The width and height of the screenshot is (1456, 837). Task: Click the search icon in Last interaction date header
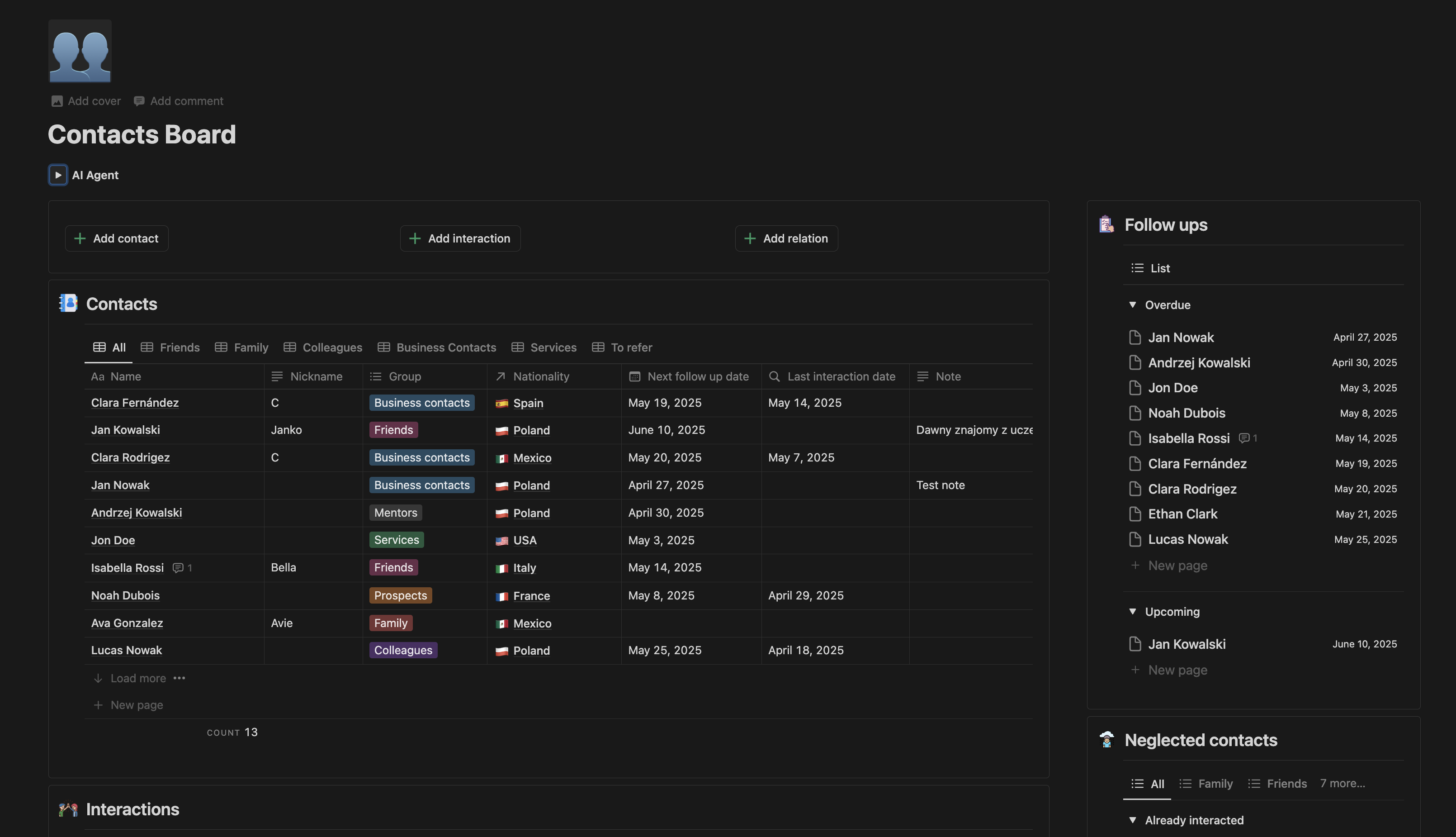(x=774, y=376)
